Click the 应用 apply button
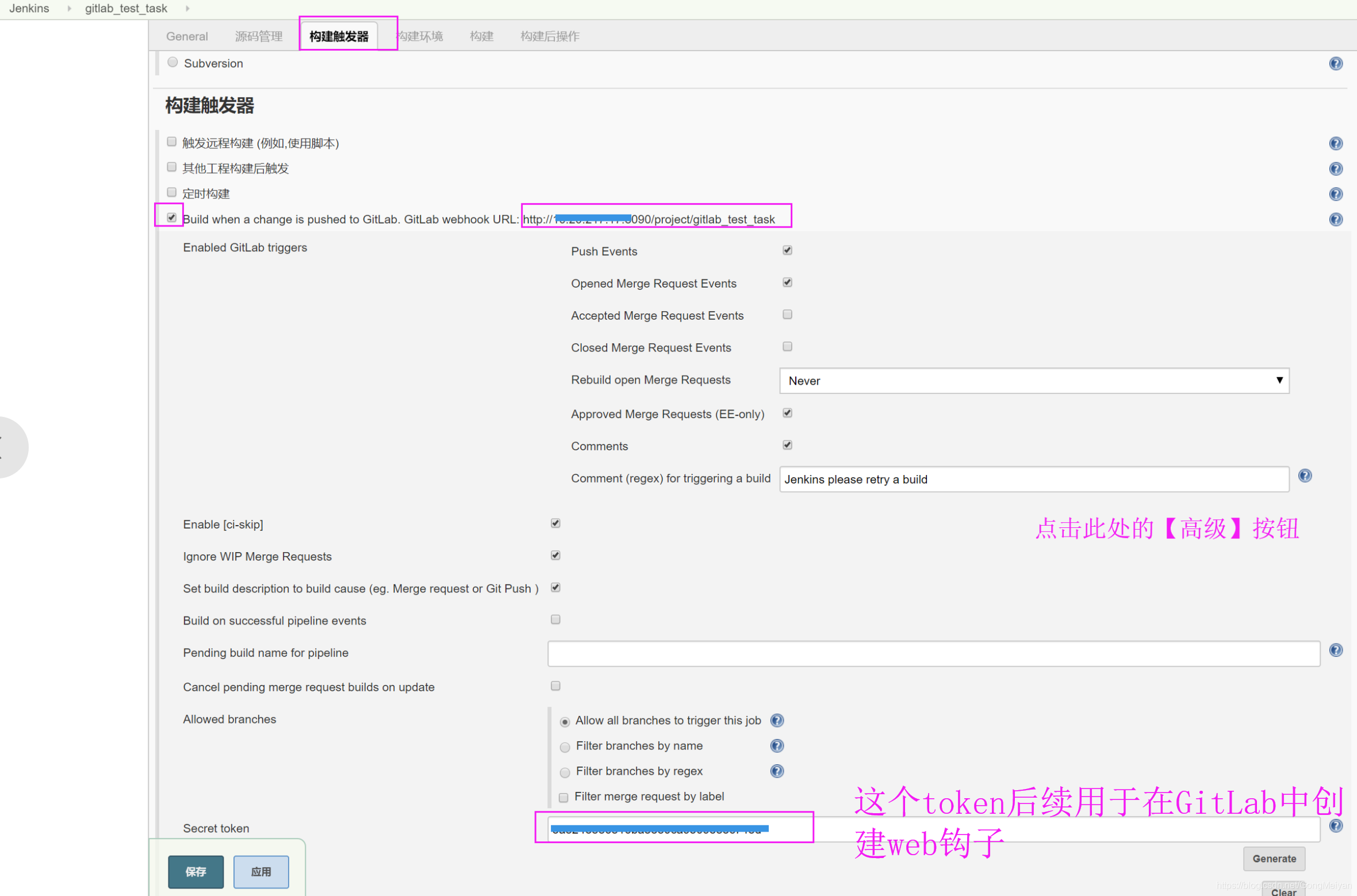 pyautogui.click(x=261, y=872)
